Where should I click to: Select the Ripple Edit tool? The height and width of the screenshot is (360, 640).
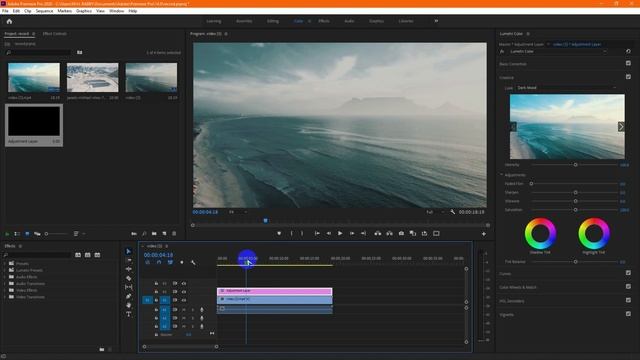tap(129, 269)
